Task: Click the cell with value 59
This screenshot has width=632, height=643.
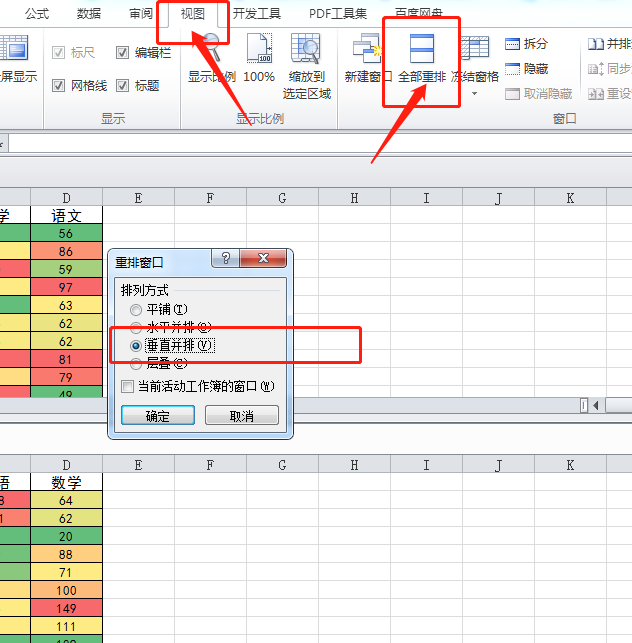Action: point(66,269)
